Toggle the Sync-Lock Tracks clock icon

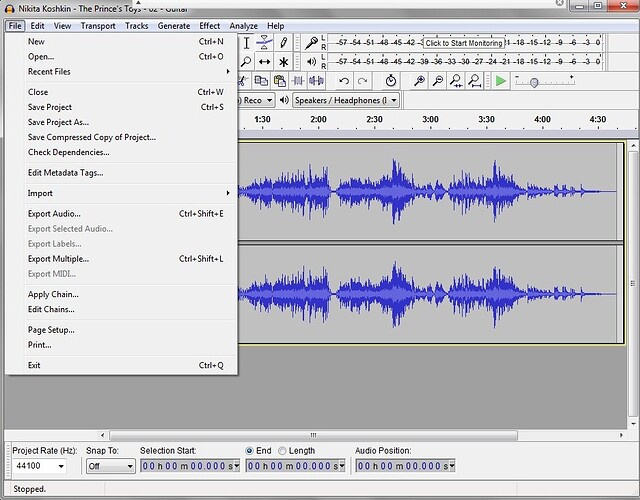391,81
